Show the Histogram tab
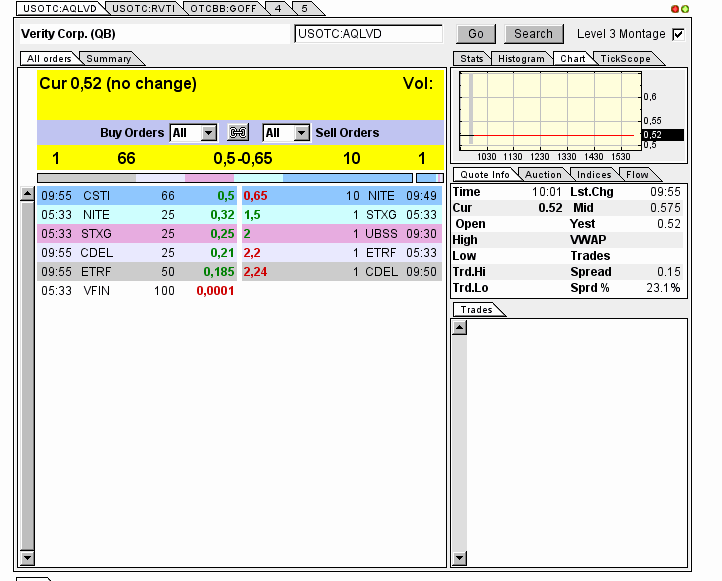The image size is (722, 581). click(x=521, y=59)
